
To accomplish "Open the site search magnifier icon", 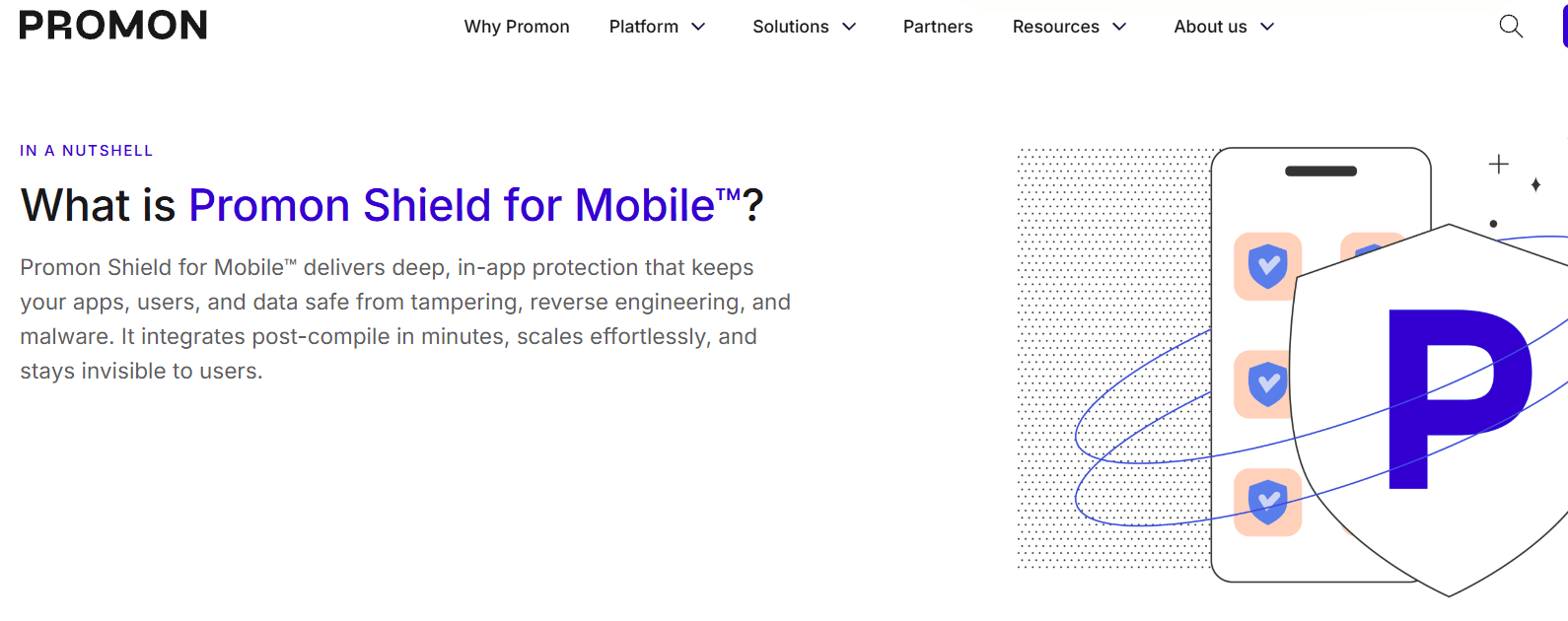I will click(x=1511, y=27).
